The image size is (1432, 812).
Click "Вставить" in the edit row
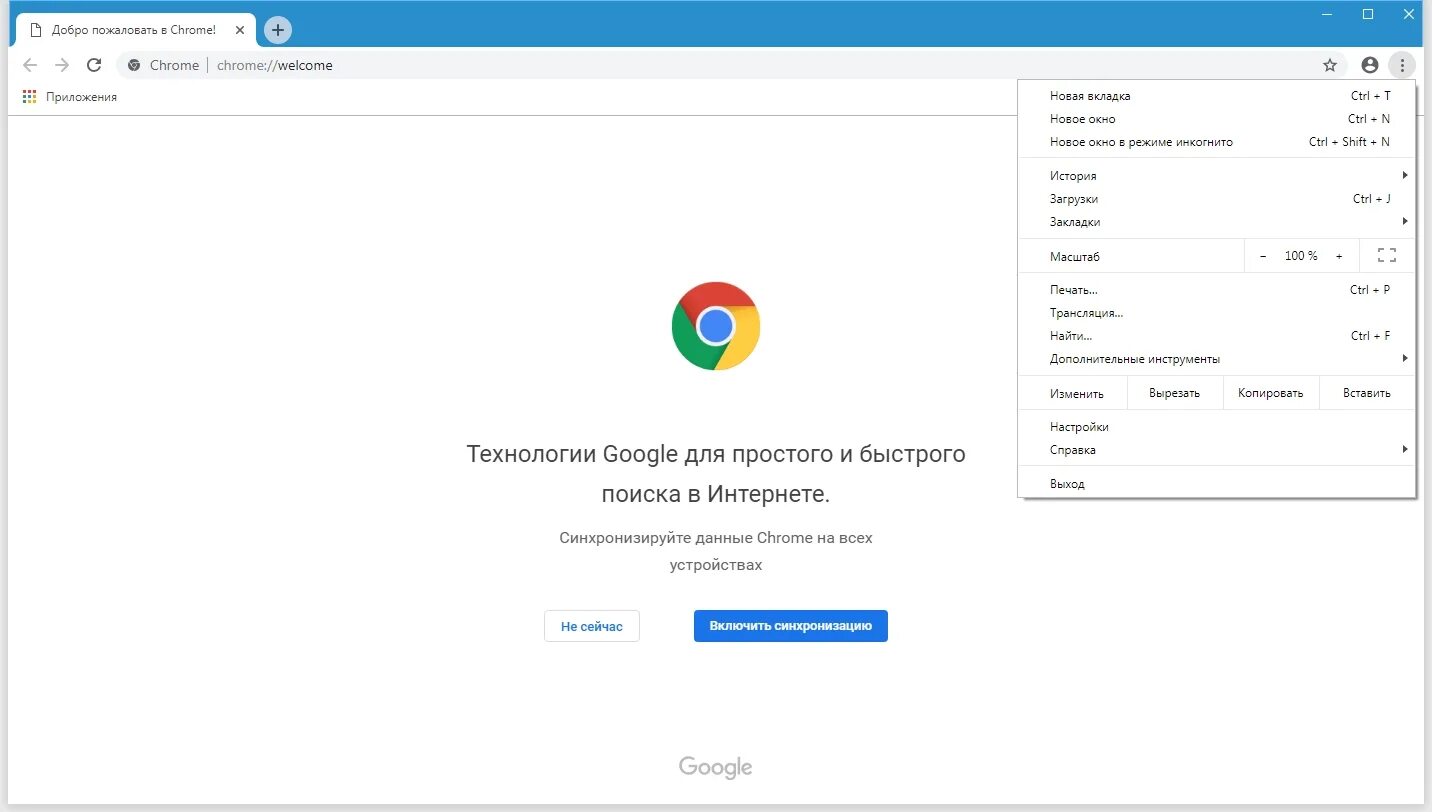coord(1367,393)
